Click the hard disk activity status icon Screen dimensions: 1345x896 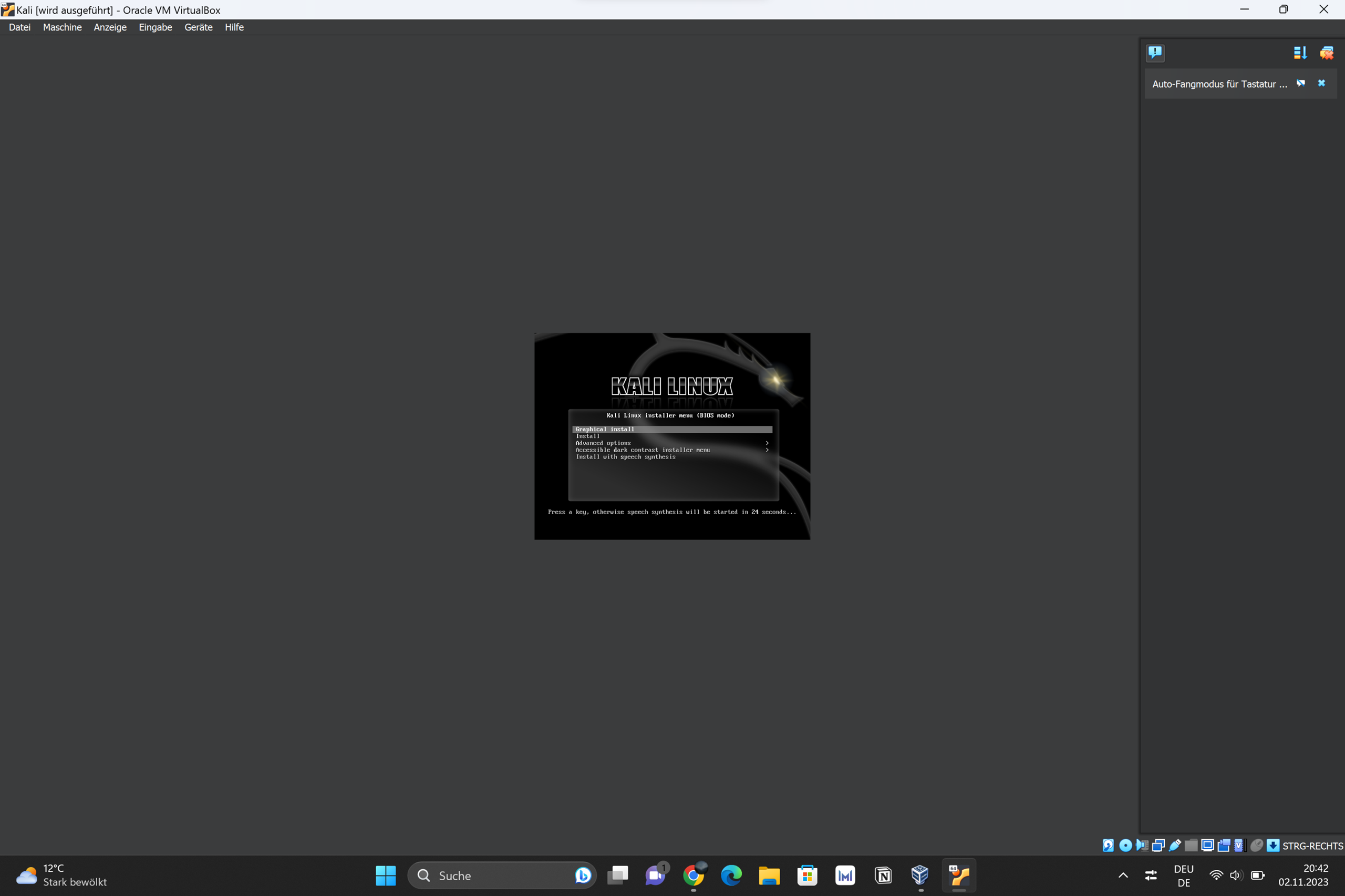point(1109,846)
